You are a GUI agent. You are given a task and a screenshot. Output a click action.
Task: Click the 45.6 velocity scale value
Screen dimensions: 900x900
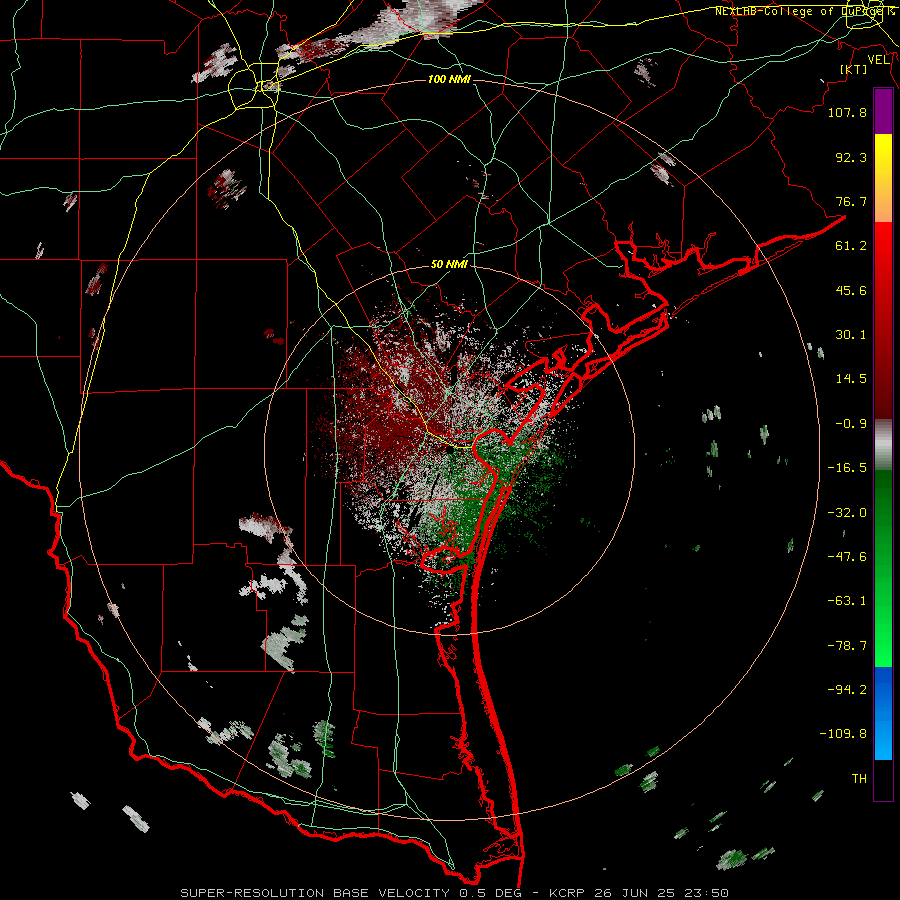(x=851, y=290)
